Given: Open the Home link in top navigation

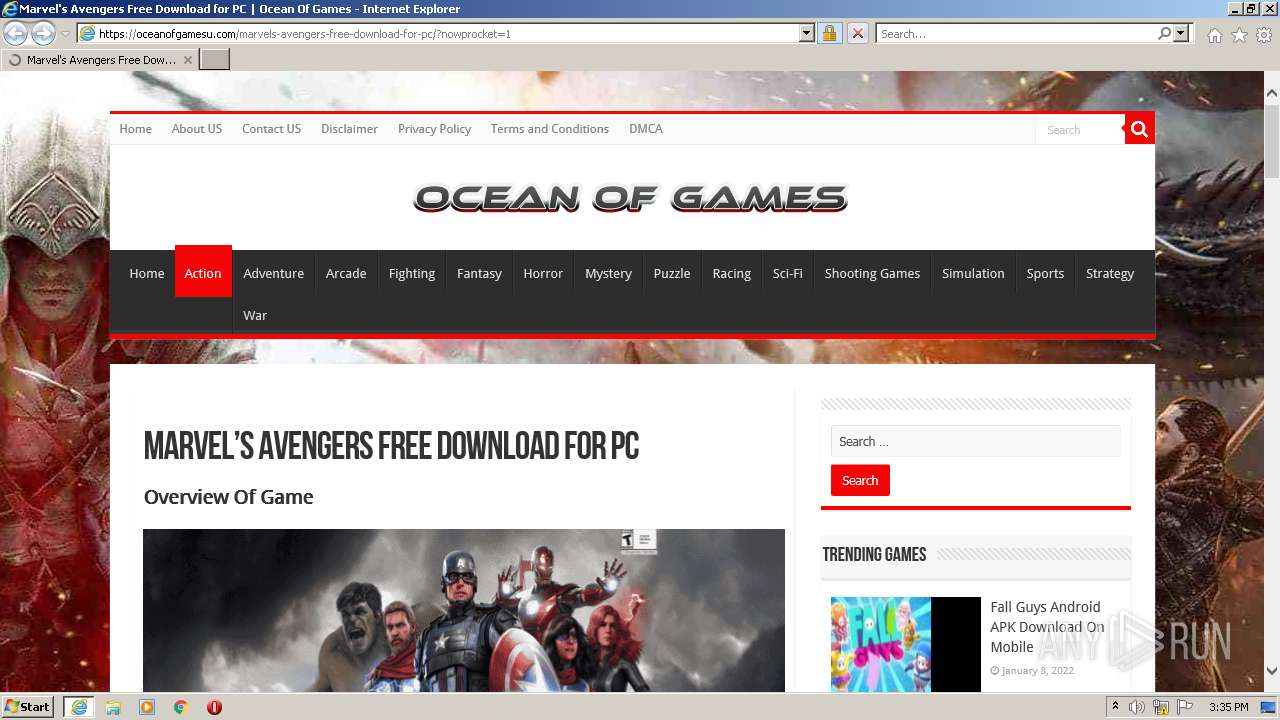Looking at the screenshot, I should tap(135, 129).
